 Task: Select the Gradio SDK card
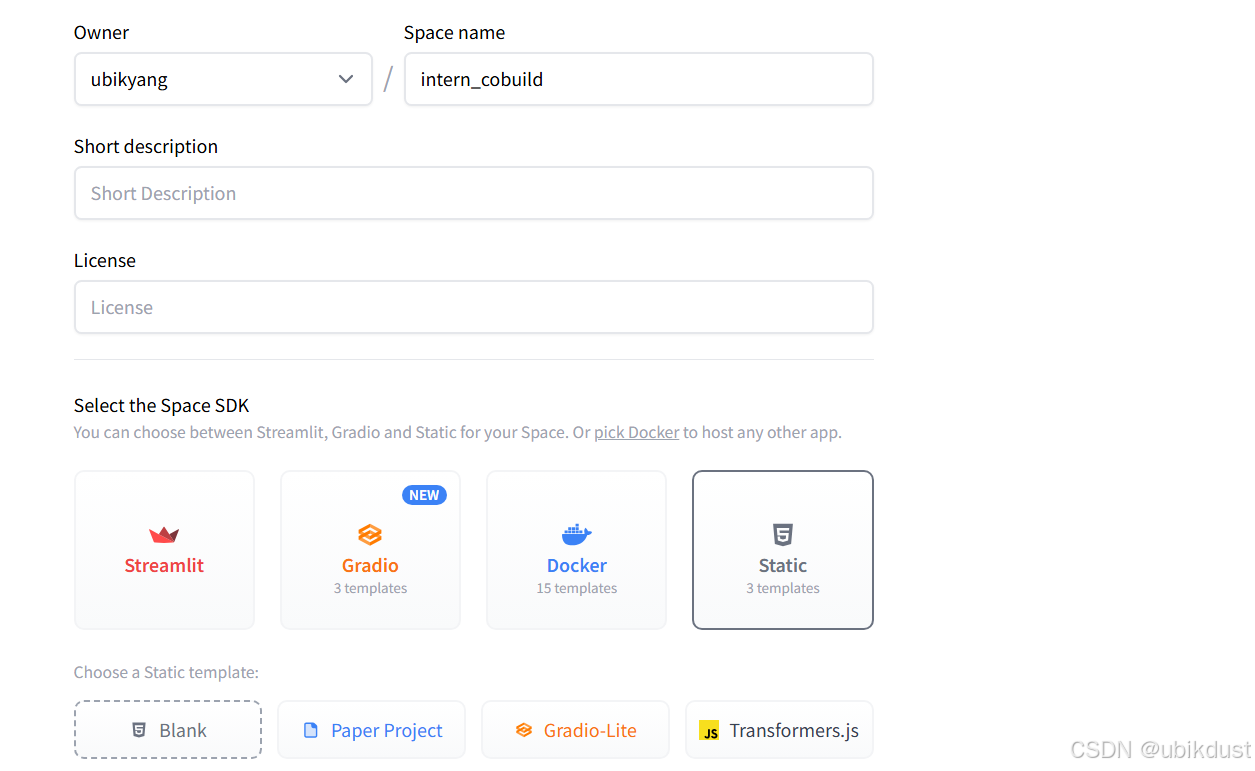(x=370, y=550)
